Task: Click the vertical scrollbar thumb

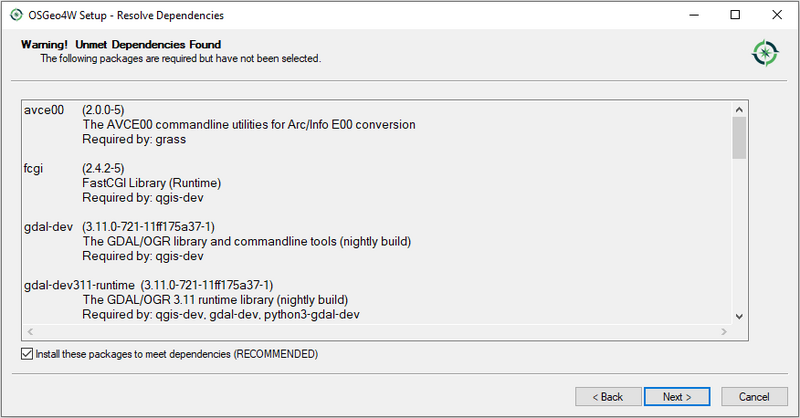Action: [740, 138]
